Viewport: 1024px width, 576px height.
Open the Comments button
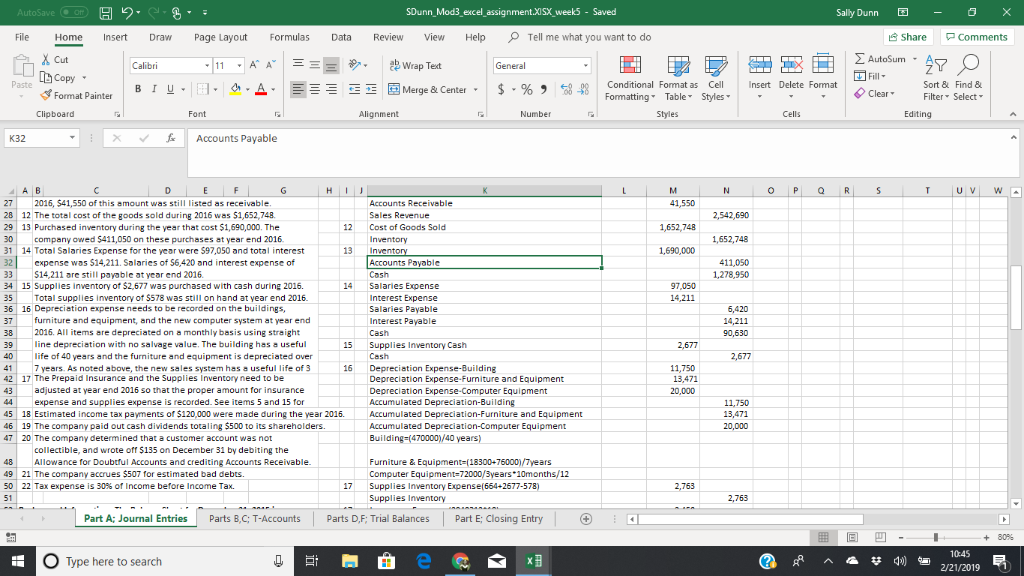[x=976, y=37]
